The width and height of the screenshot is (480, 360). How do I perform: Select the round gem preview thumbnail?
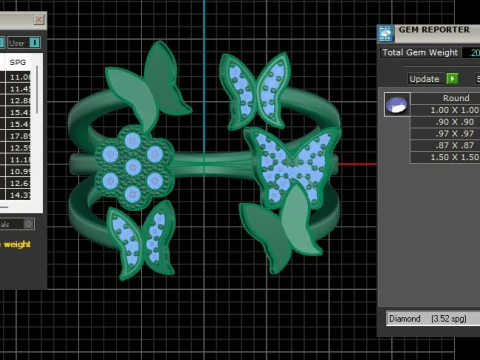397,104
